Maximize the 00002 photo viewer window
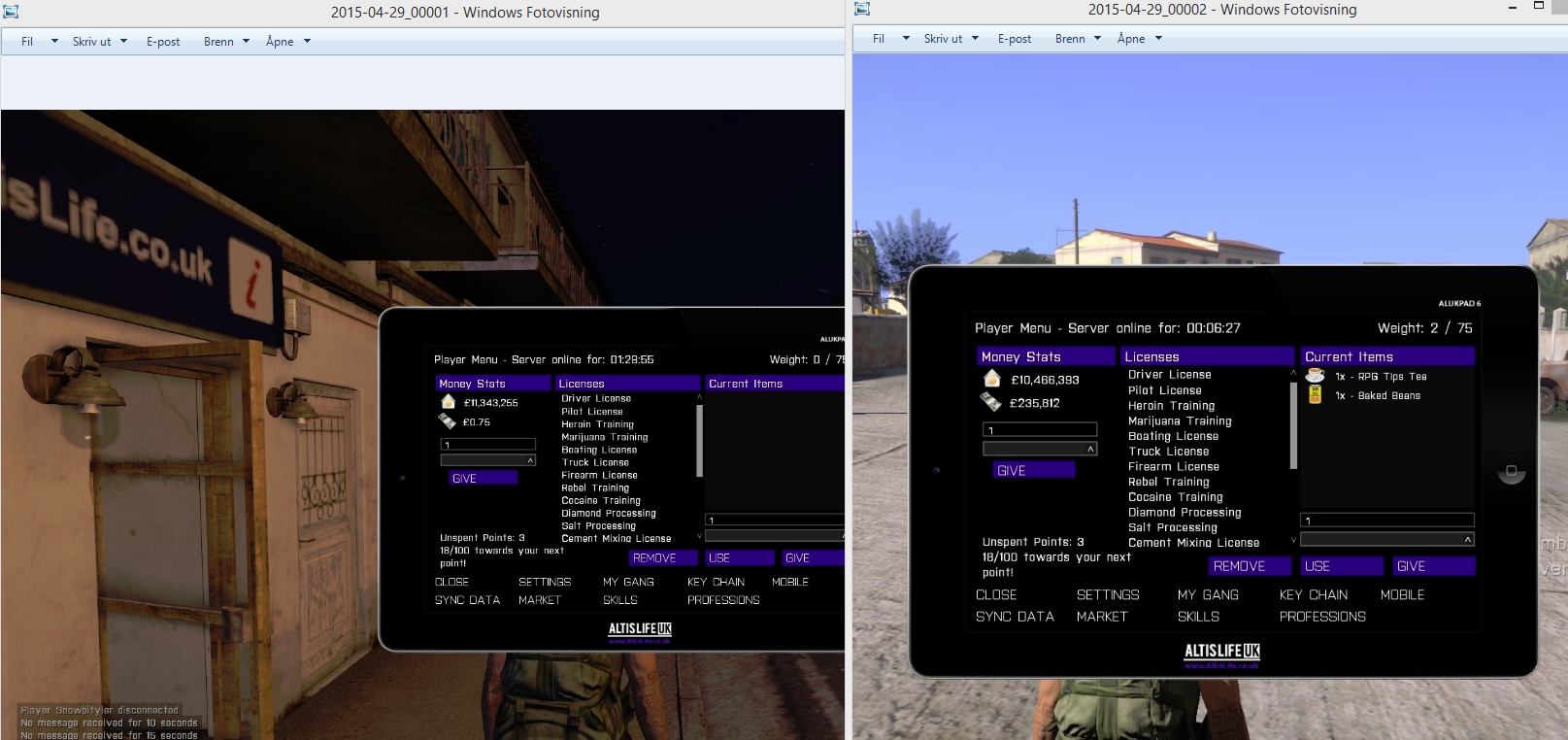Screen dimensions: 1568x740 1538,7
